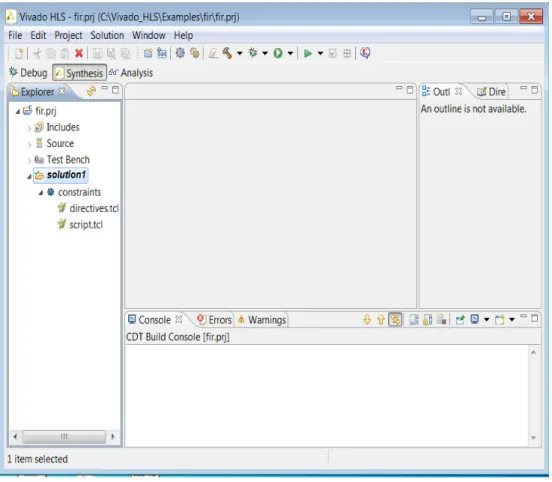
Task: Click console up arrow previous-error icon
Action: (381, 320)
